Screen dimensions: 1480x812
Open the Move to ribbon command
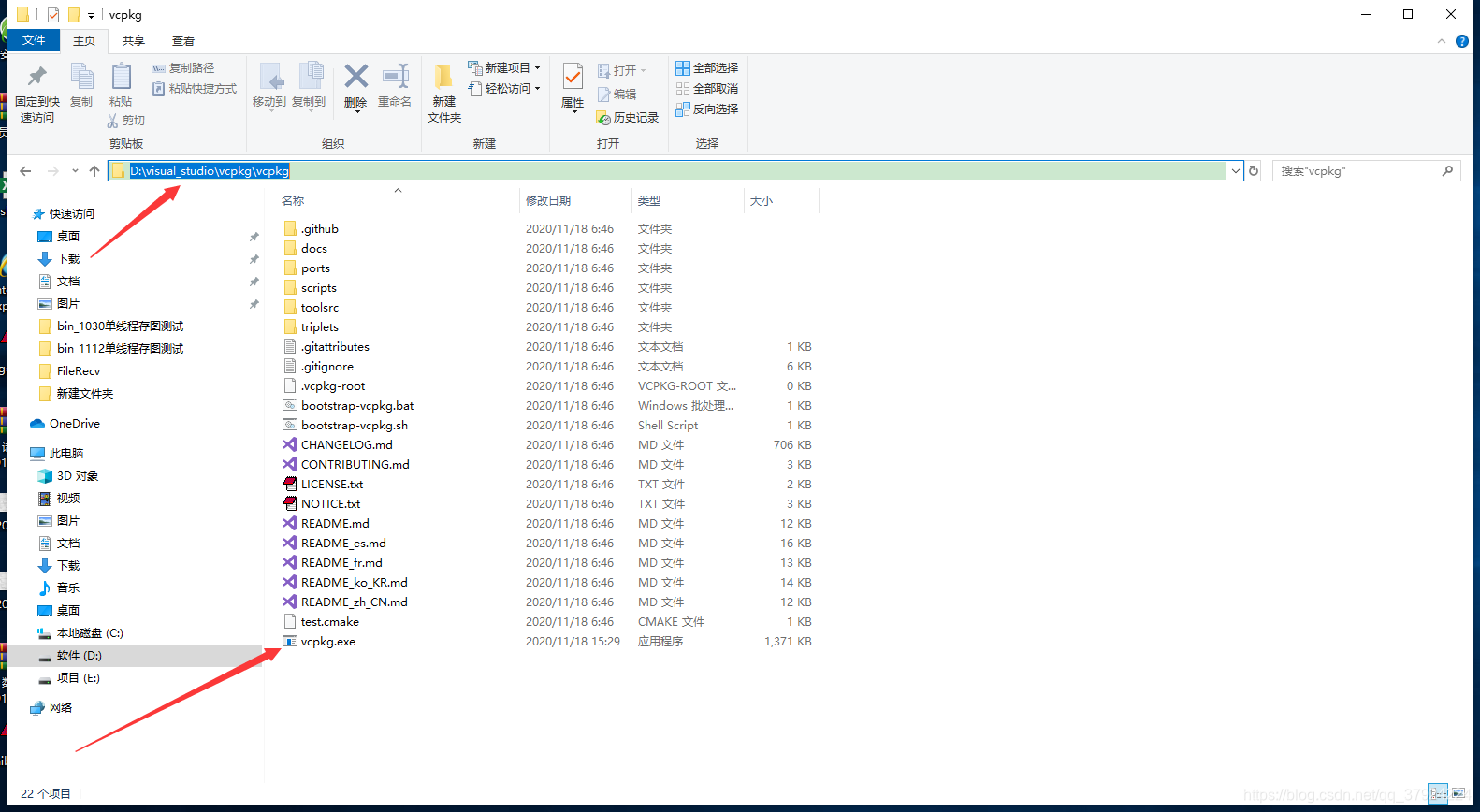269,86
